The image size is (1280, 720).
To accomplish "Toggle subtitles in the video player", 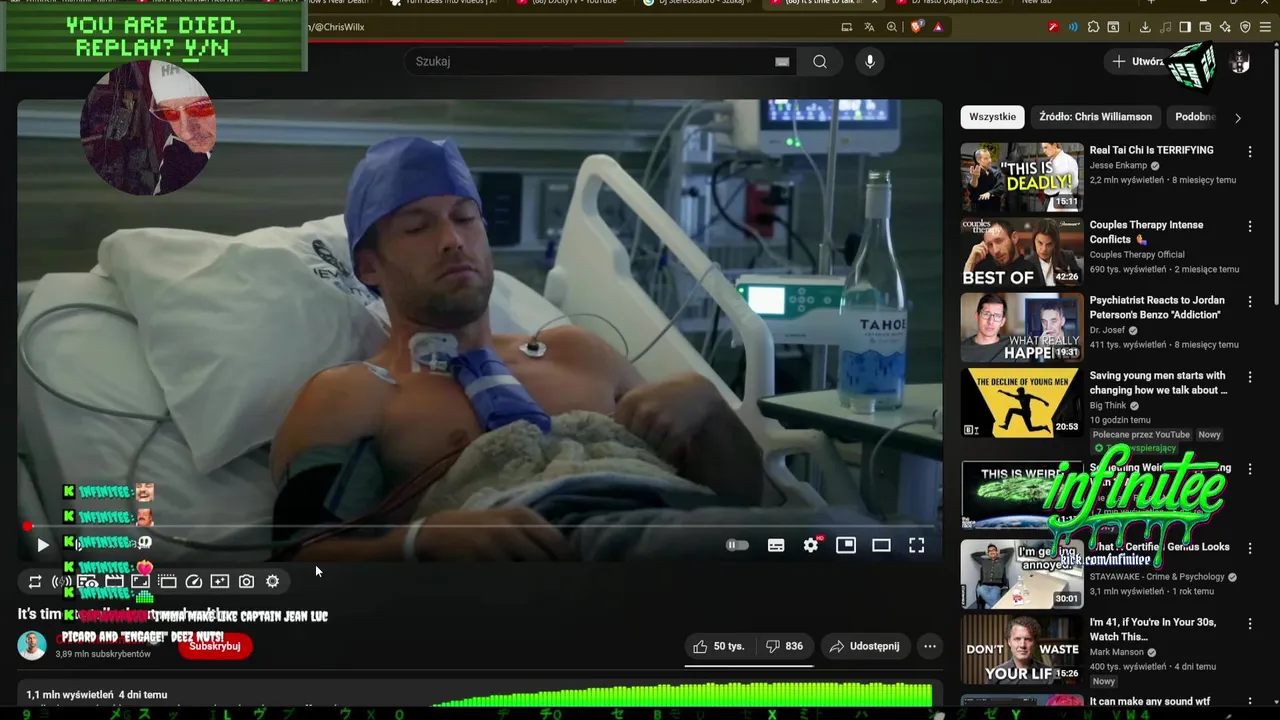I will (x=776, y=545).
